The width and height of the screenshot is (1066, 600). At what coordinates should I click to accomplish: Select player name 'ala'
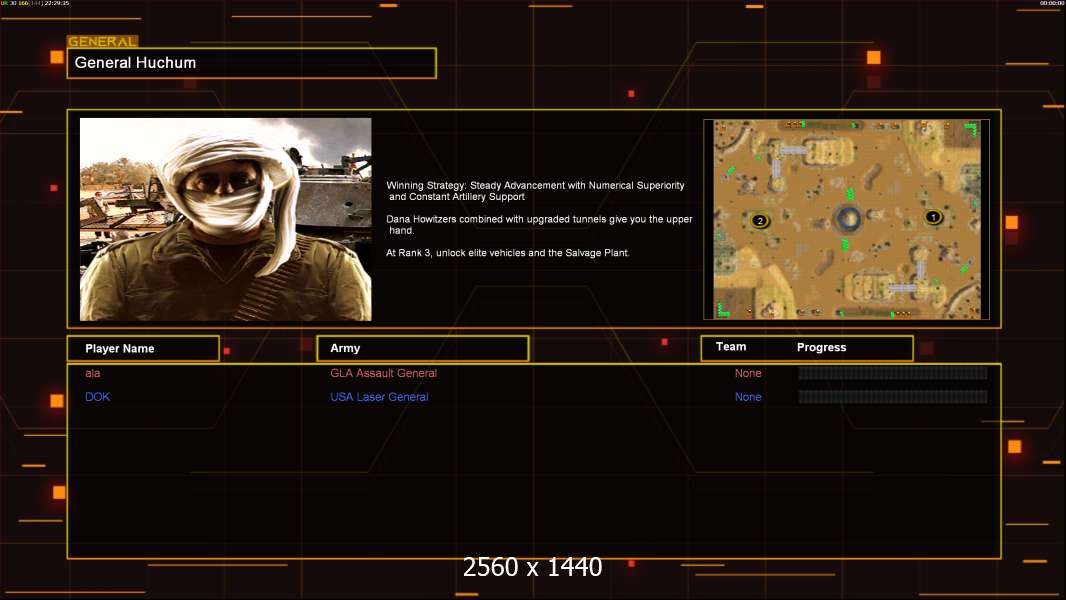92,373
